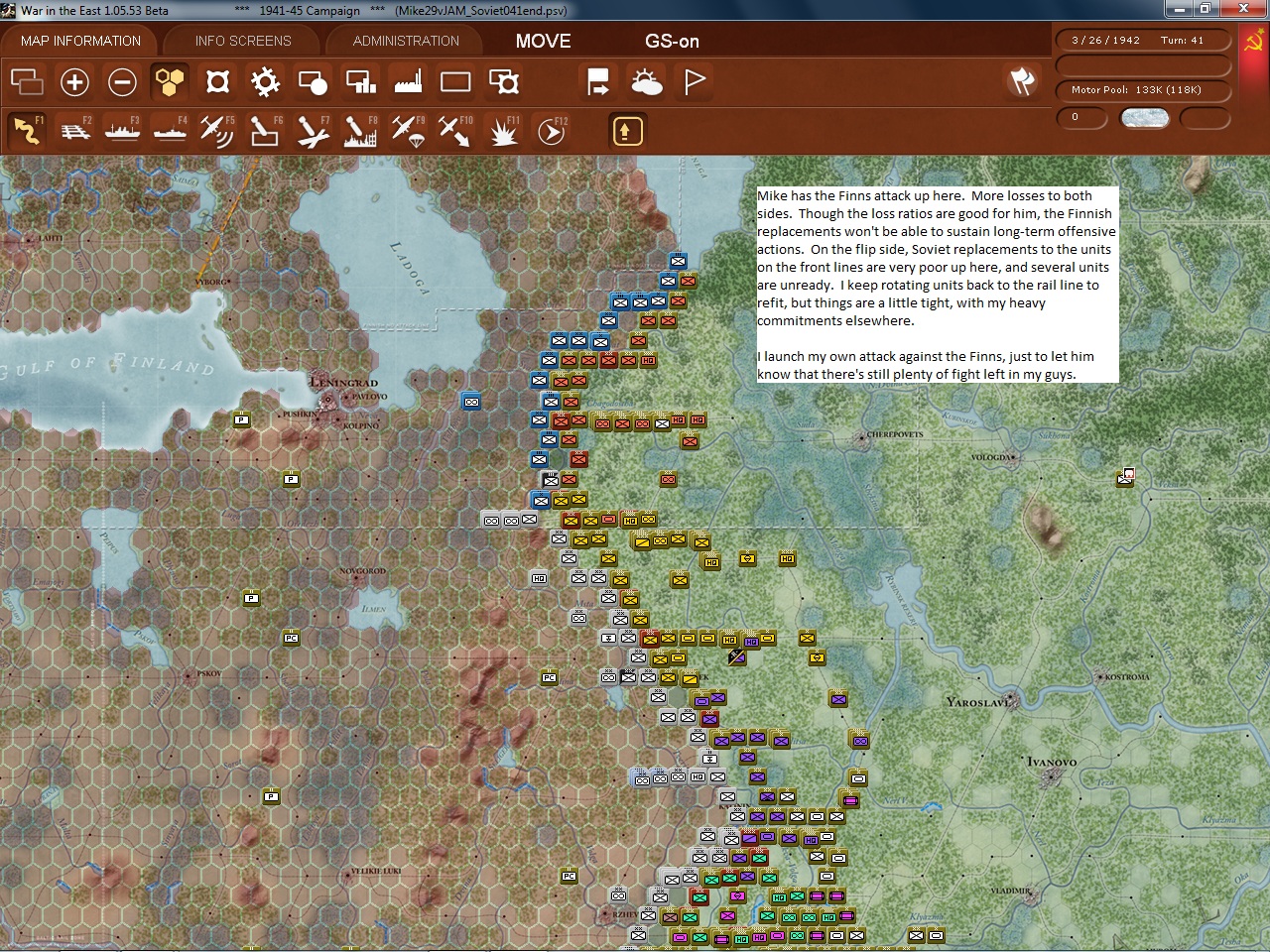Screen dimensions: 1270x952
Task: Toggle the hex grid display
Action: pyautogui.click(x=170, y=81)
